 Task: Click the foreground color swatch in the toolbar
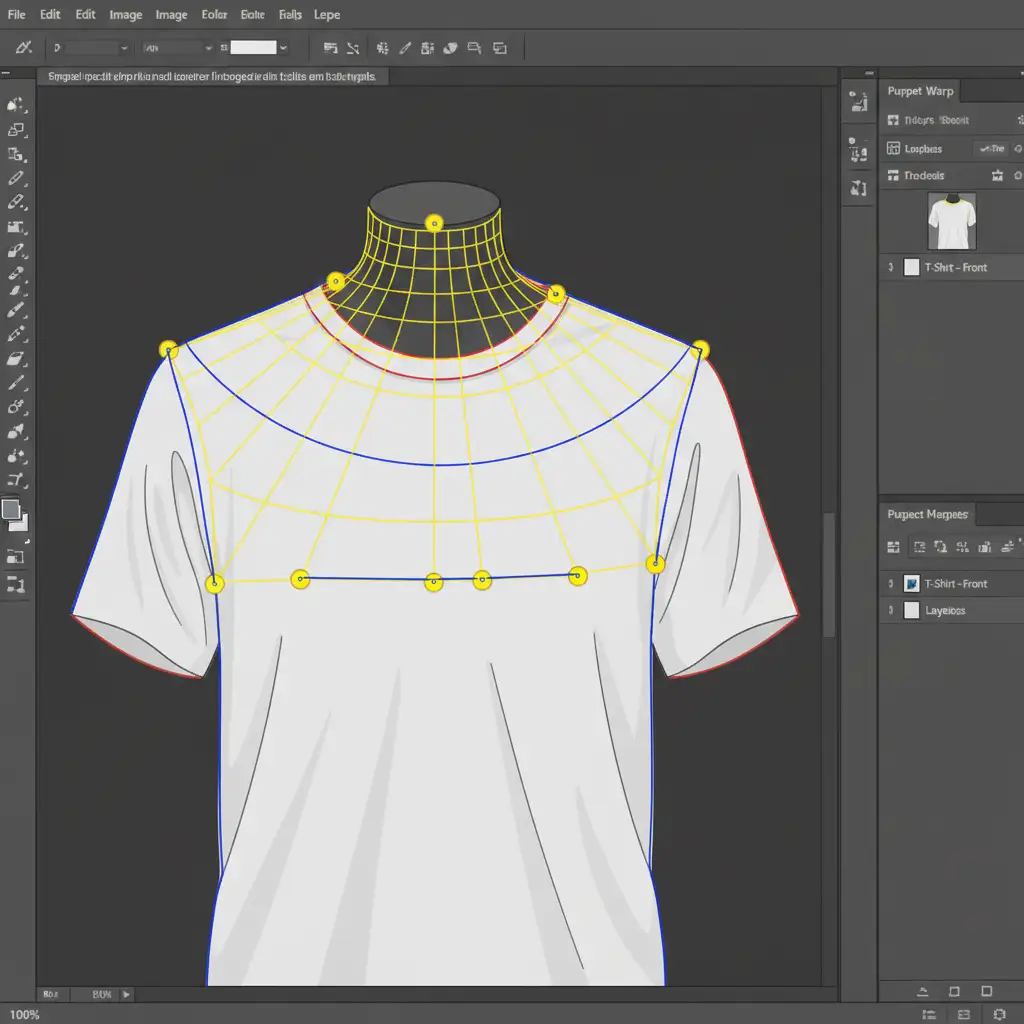point(11,510)
